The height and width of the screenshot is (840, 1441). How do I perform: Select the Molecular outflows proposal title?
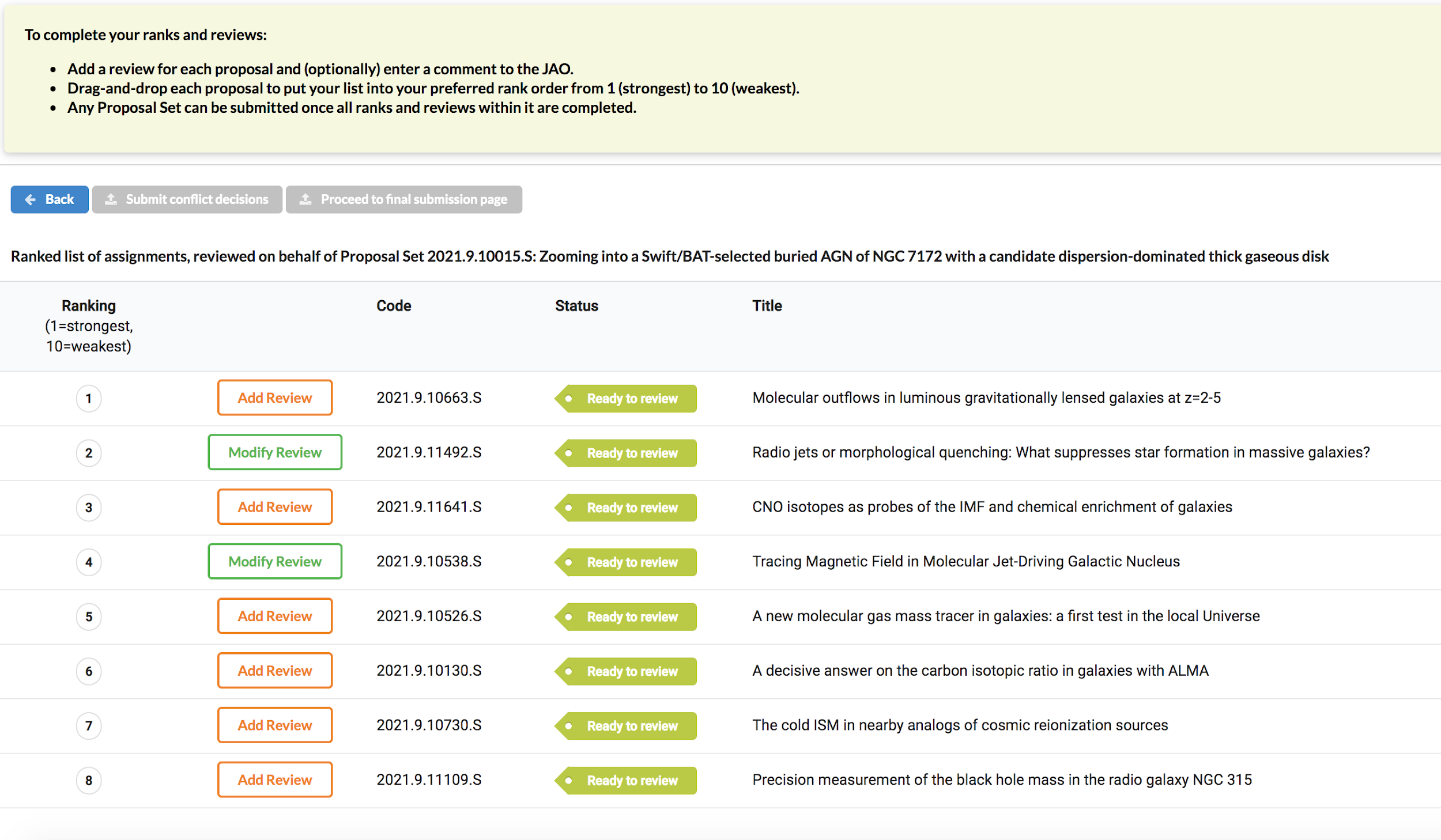[x=986, y=398]
